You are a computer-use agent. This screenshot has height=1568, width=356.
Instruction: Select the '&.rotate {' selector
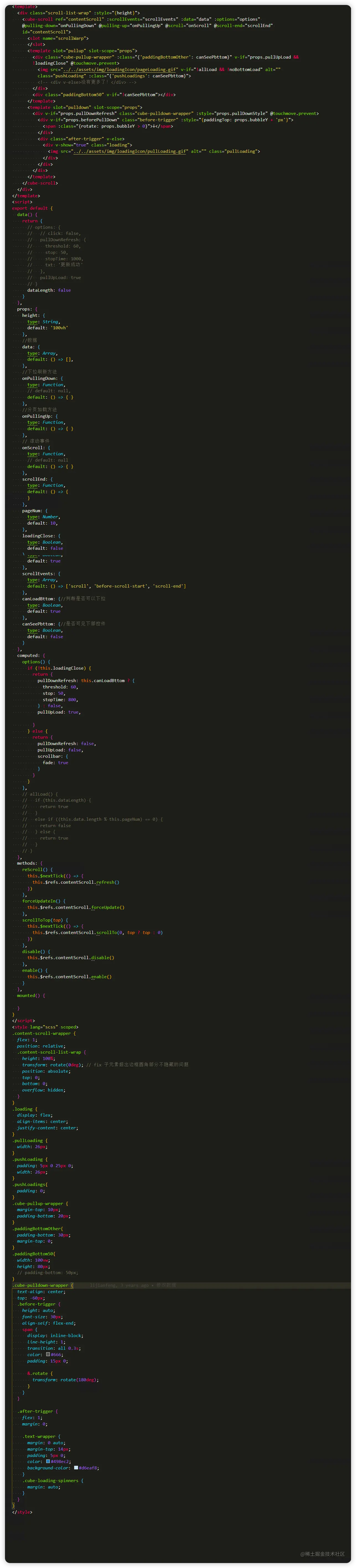click(x=40, y=1373)
